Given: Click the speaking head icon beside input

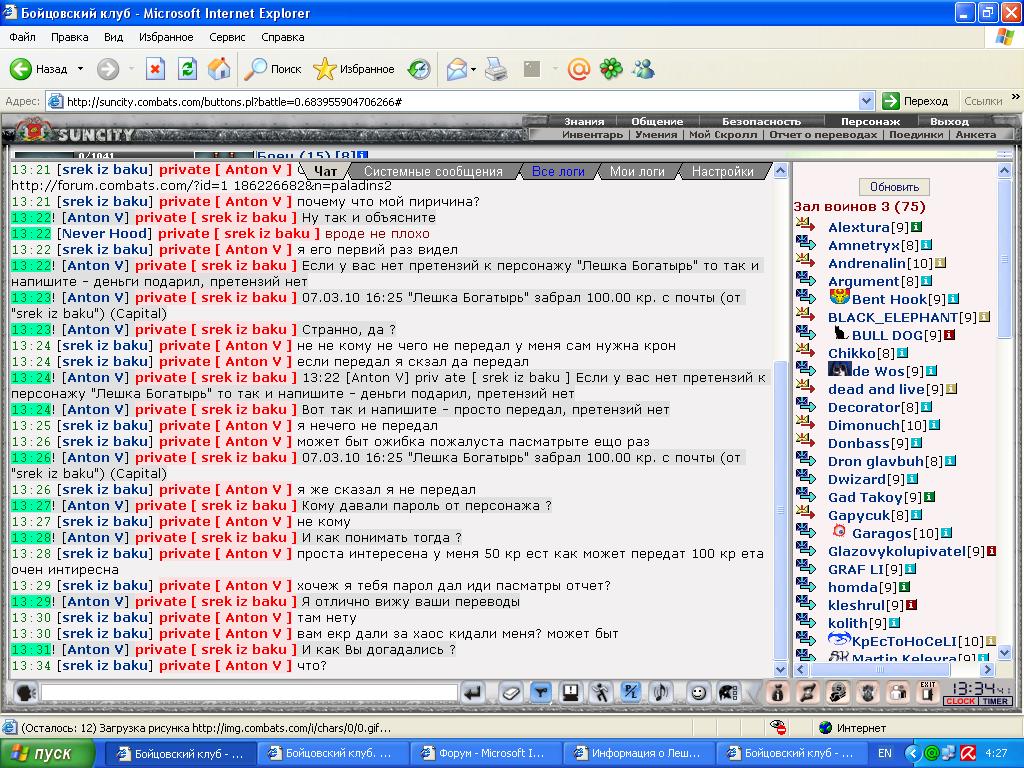Looking at the screenshot, I should tap(25, 693).
